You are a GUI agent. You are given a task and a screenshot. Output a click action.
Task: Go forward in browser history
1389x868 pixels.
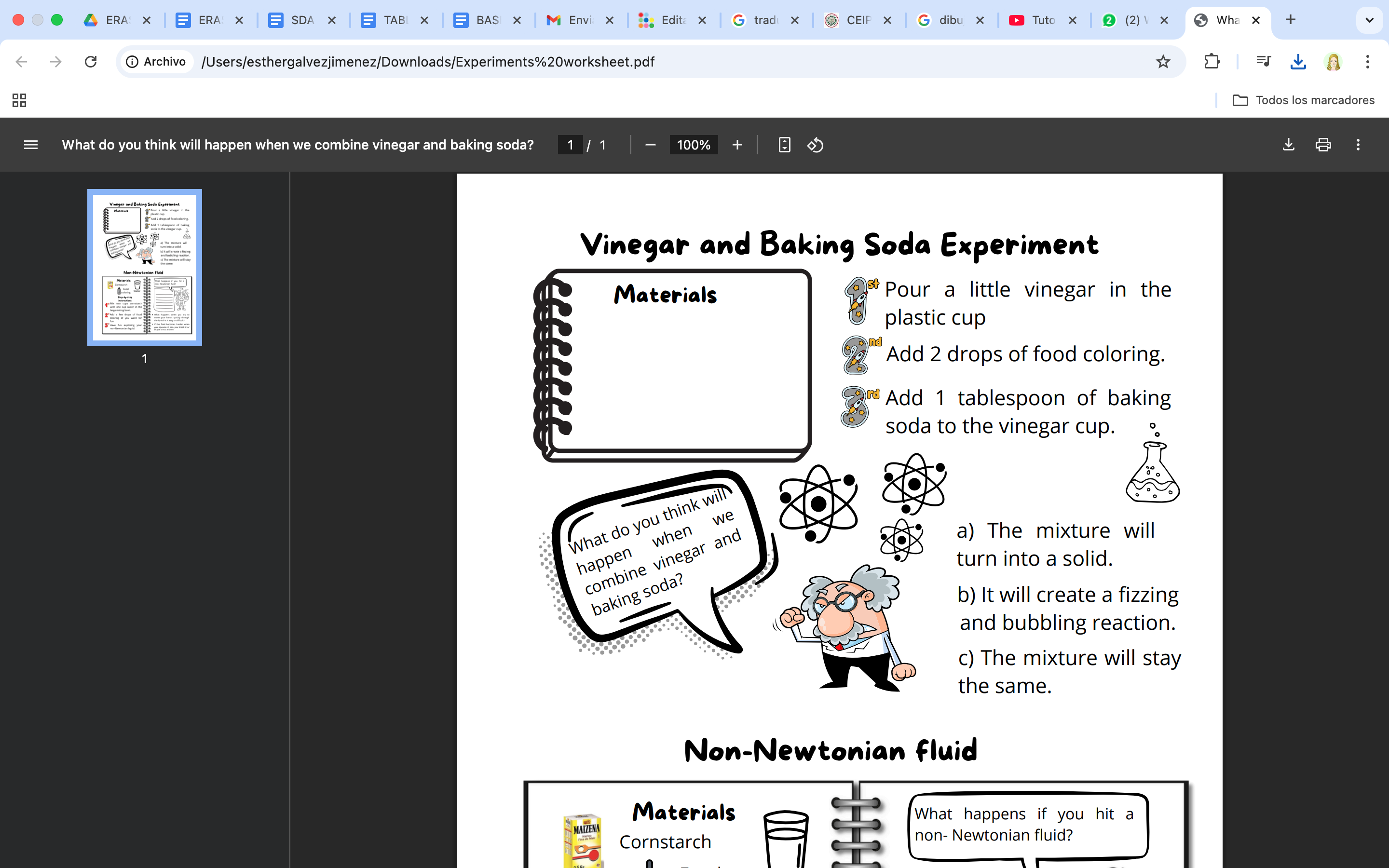pyautogui.click(x=55, y=61)
